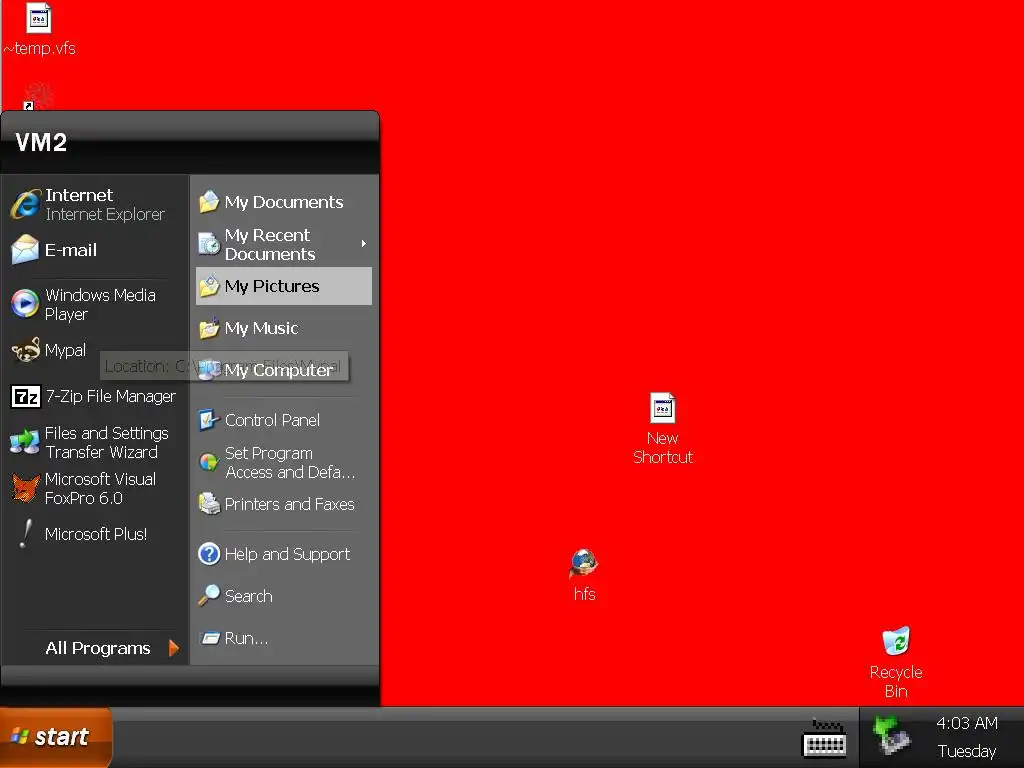Choose the Help and Support label
The image size is (1024, 768).
[287, 554]
